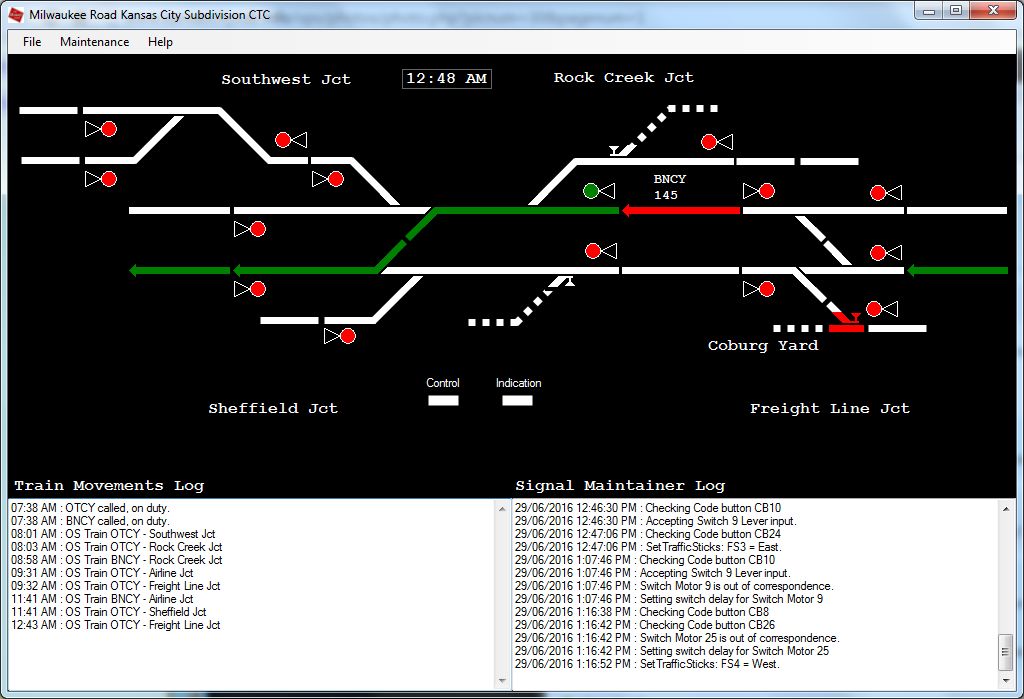Viewport: 1024px width, 699px height.
Task: Open the Maintenance menu
Action: point(95,42)
